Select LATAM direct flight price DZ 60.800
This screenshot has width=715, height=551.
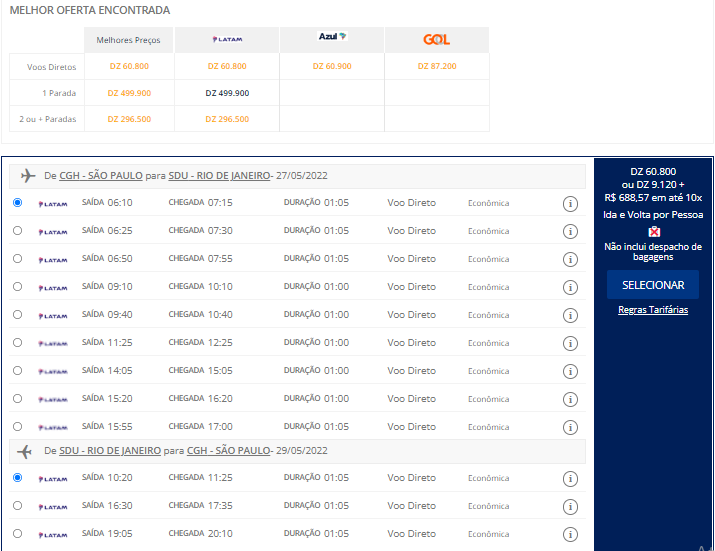227,66
